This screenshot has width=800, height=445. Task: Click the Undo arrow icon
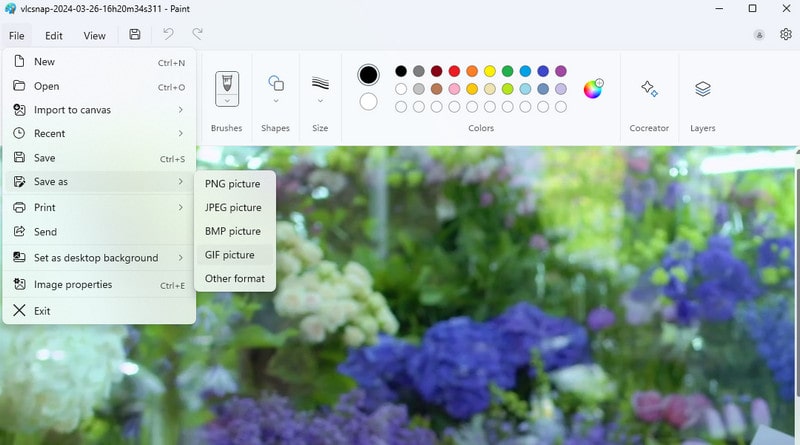[168, 35]
